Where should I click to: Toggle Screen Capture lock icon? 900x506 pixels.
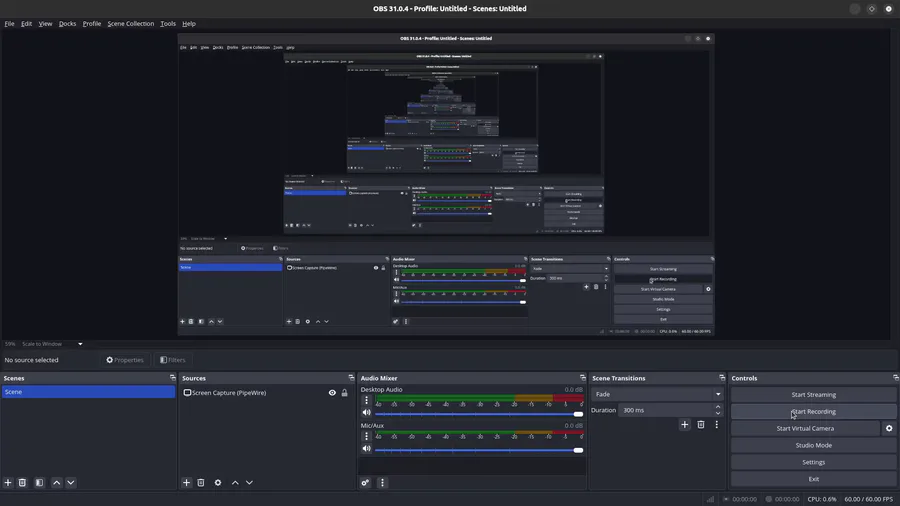(344, 393)
